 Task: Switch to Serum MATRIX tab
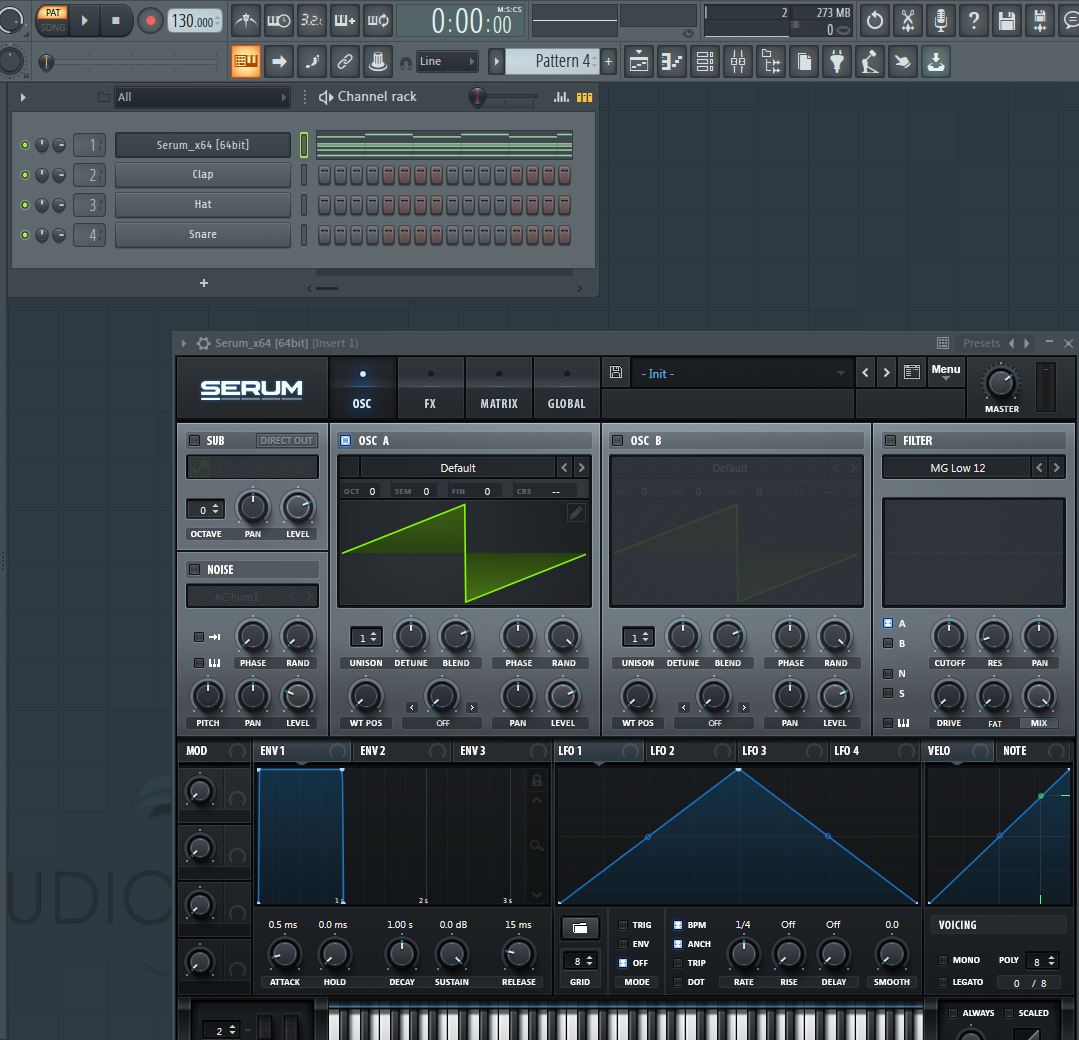click(x=499, y=388)
